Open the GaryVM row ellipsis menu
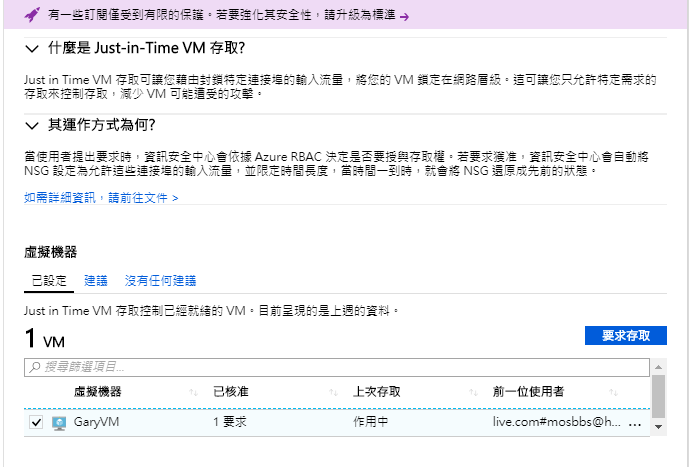This screenshot has width=689, height=467. (635, 424)
